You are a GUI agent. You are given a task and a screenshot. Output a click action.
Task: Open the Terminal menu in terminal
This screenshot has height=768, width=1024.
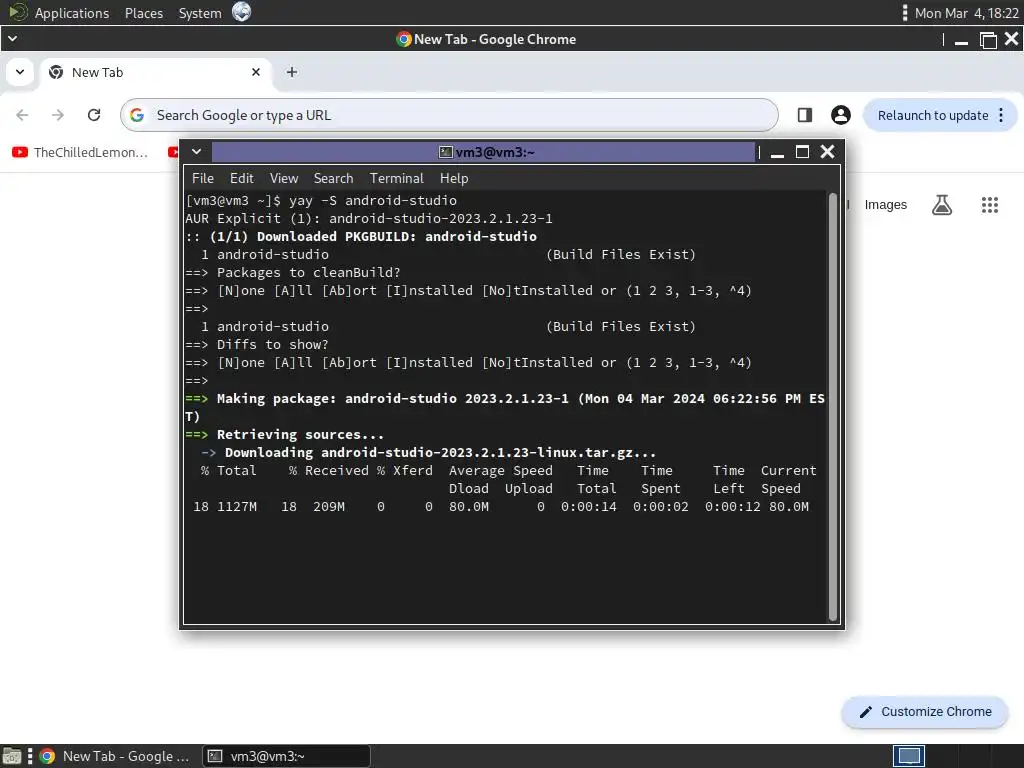[396, 178]
